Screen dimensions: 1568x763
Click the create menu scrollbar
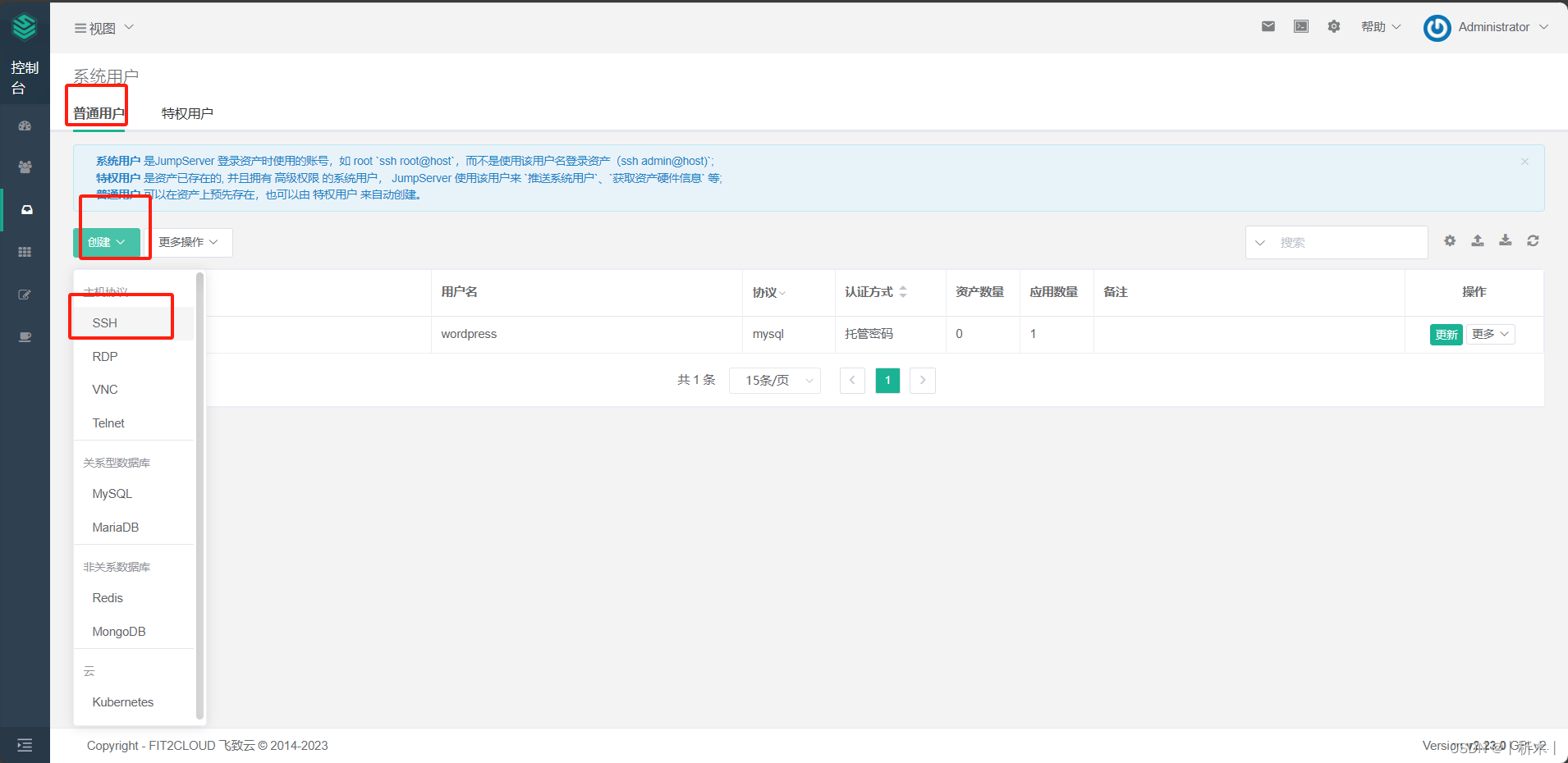199,496
